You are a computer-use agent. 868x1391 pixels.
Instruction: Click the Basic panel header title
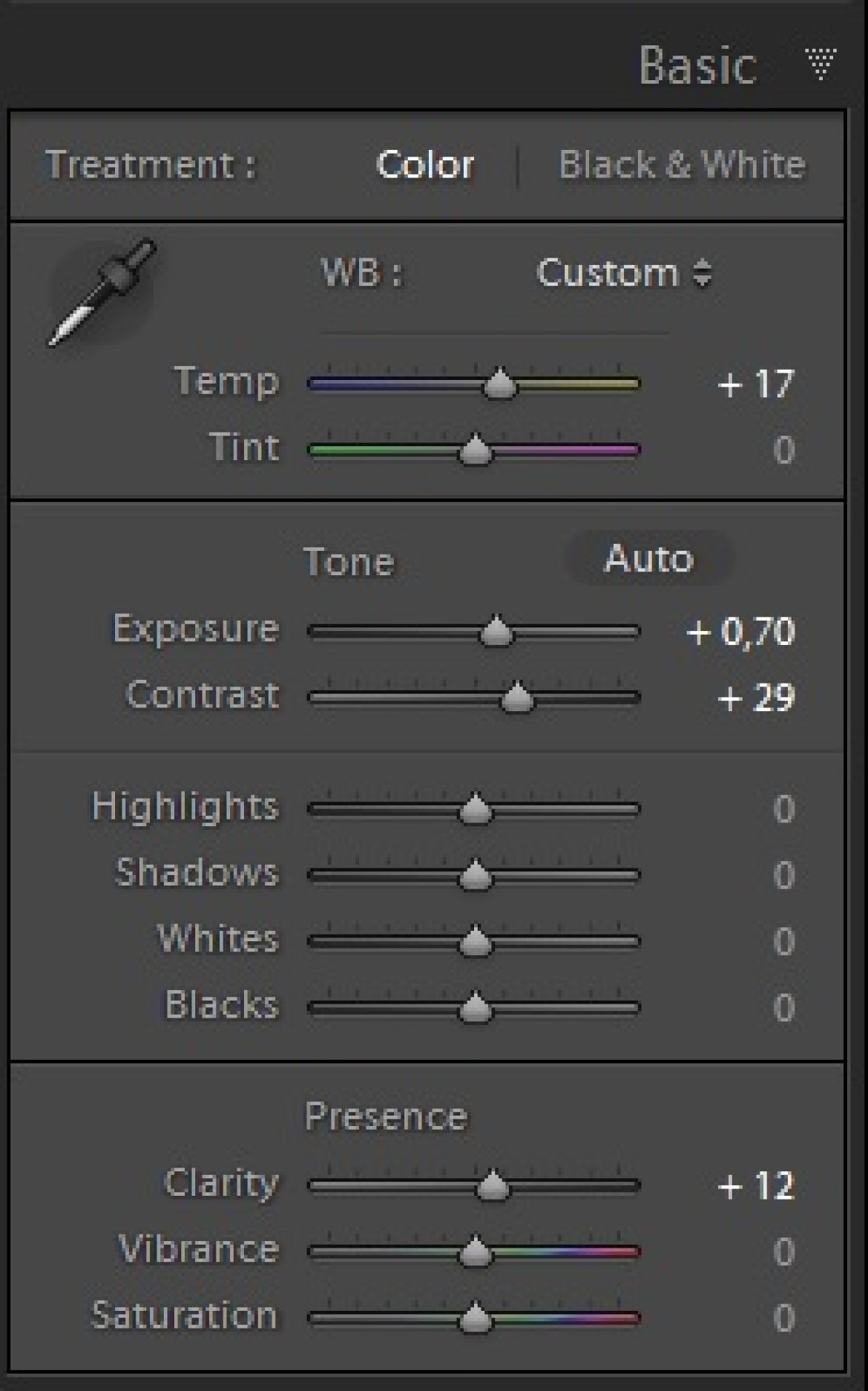point(697,65)
